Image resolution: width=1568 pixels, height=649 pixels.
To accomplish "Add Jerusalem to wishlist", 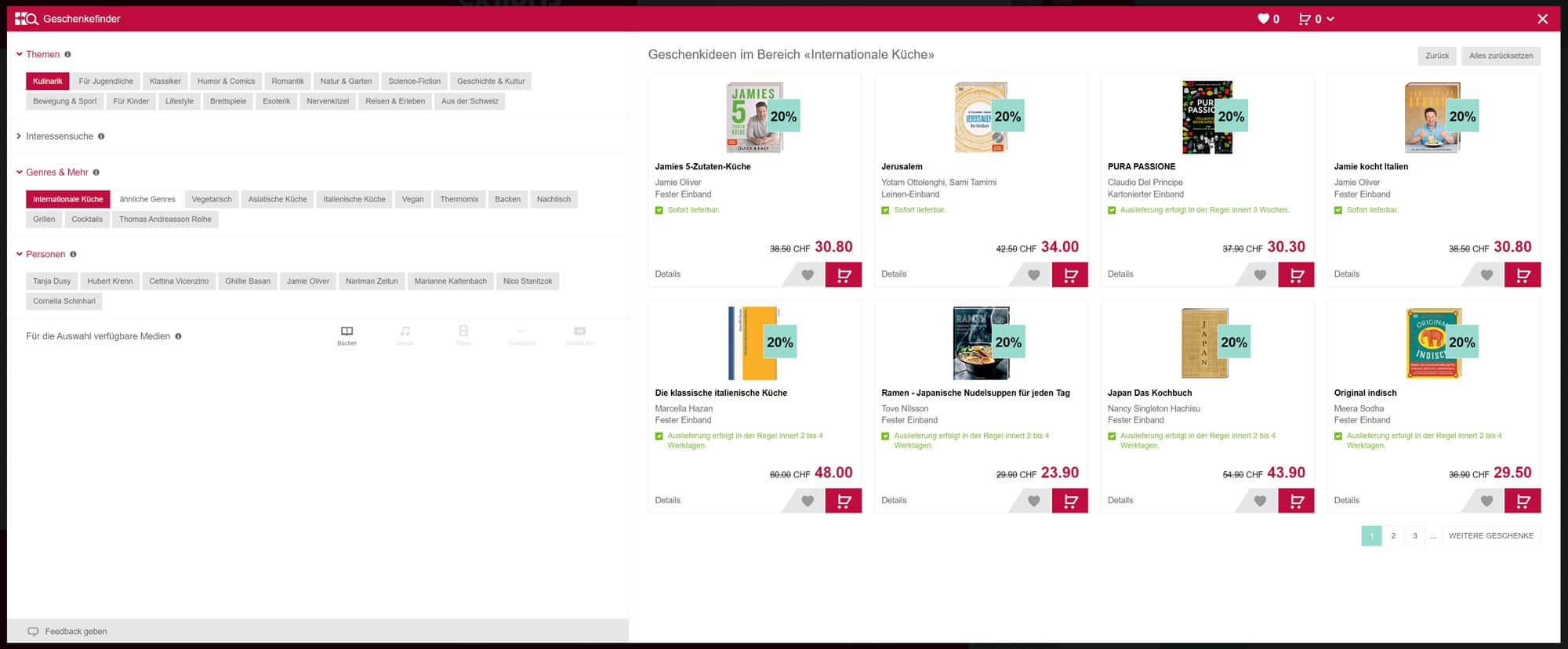I will [1034, 275].
